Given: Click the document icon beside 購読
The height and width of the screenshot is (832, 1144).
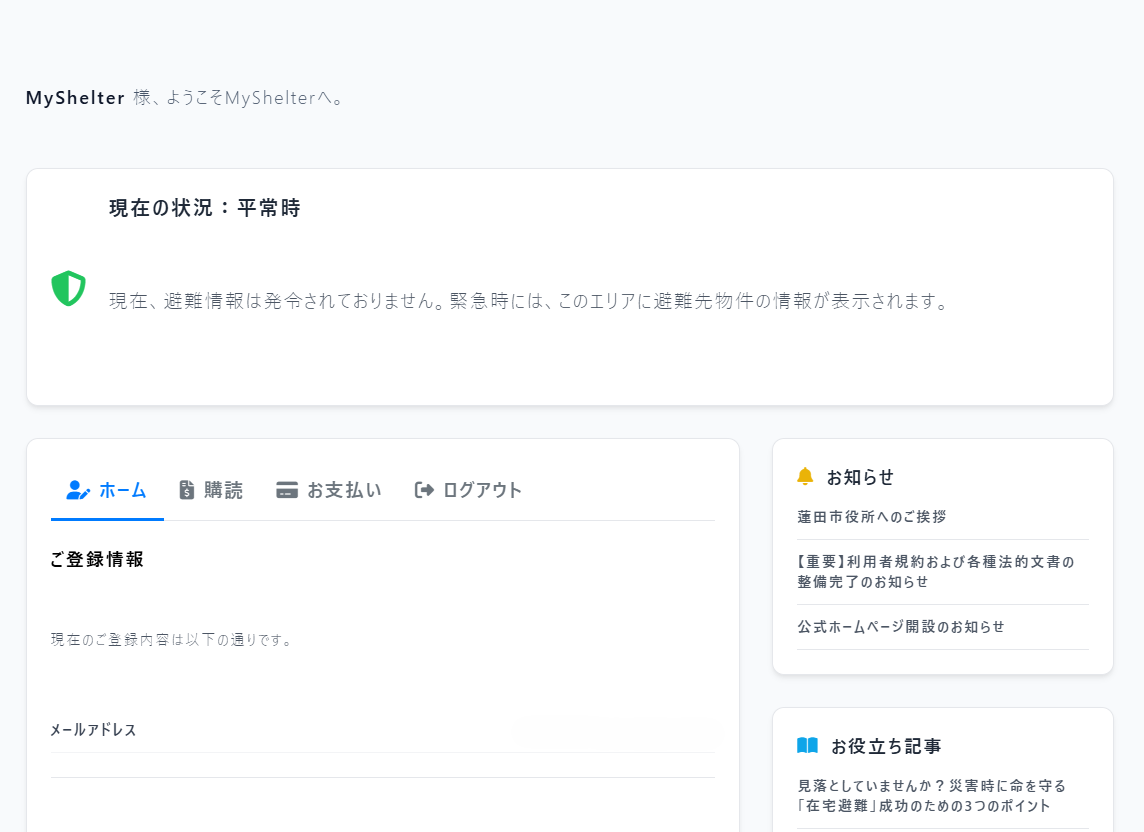Looking at the screenshot, I should click(187, 490).
